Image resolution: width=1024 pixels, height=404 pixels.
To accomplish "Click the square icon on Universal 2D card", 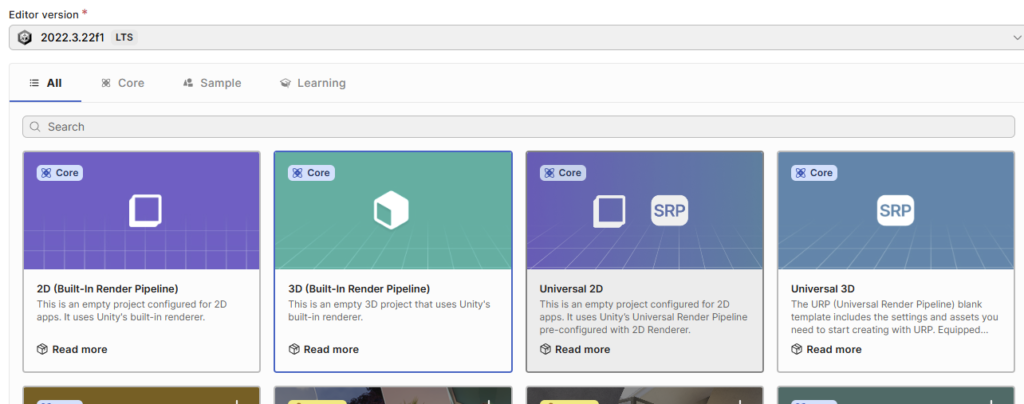I will point(609,211).
